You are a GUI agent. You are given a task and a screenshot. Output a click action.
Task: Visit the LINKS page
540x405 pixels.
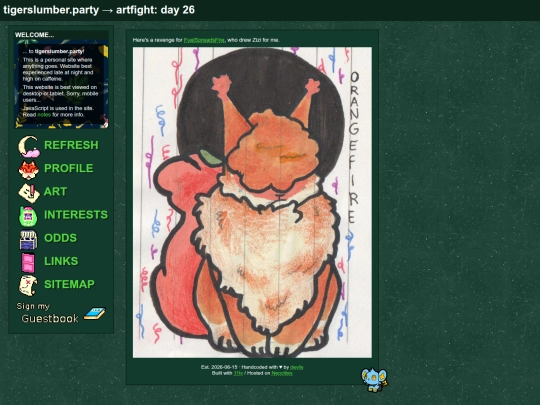click(61, 261)
